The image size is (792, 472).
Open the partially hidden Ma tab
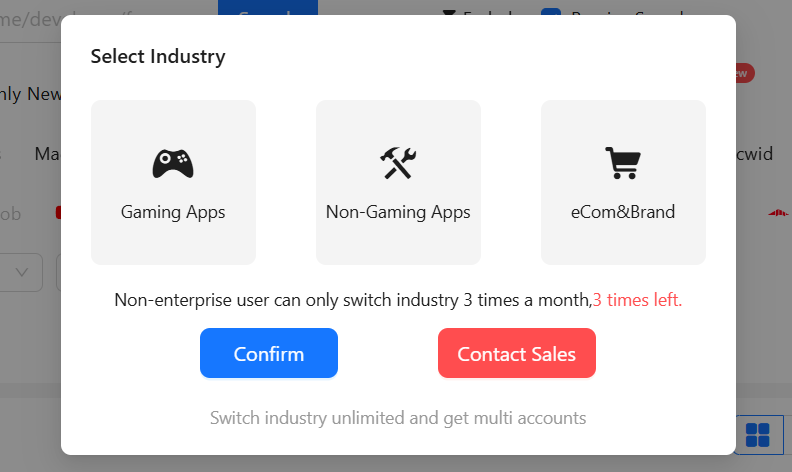coord(46,154)
